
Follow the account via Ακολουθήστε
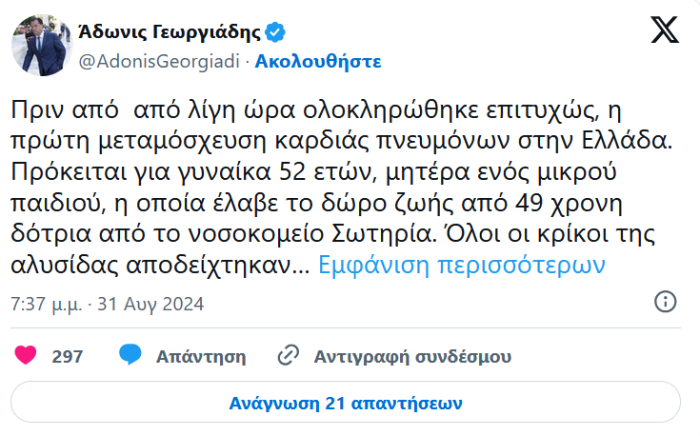point(318,61)
